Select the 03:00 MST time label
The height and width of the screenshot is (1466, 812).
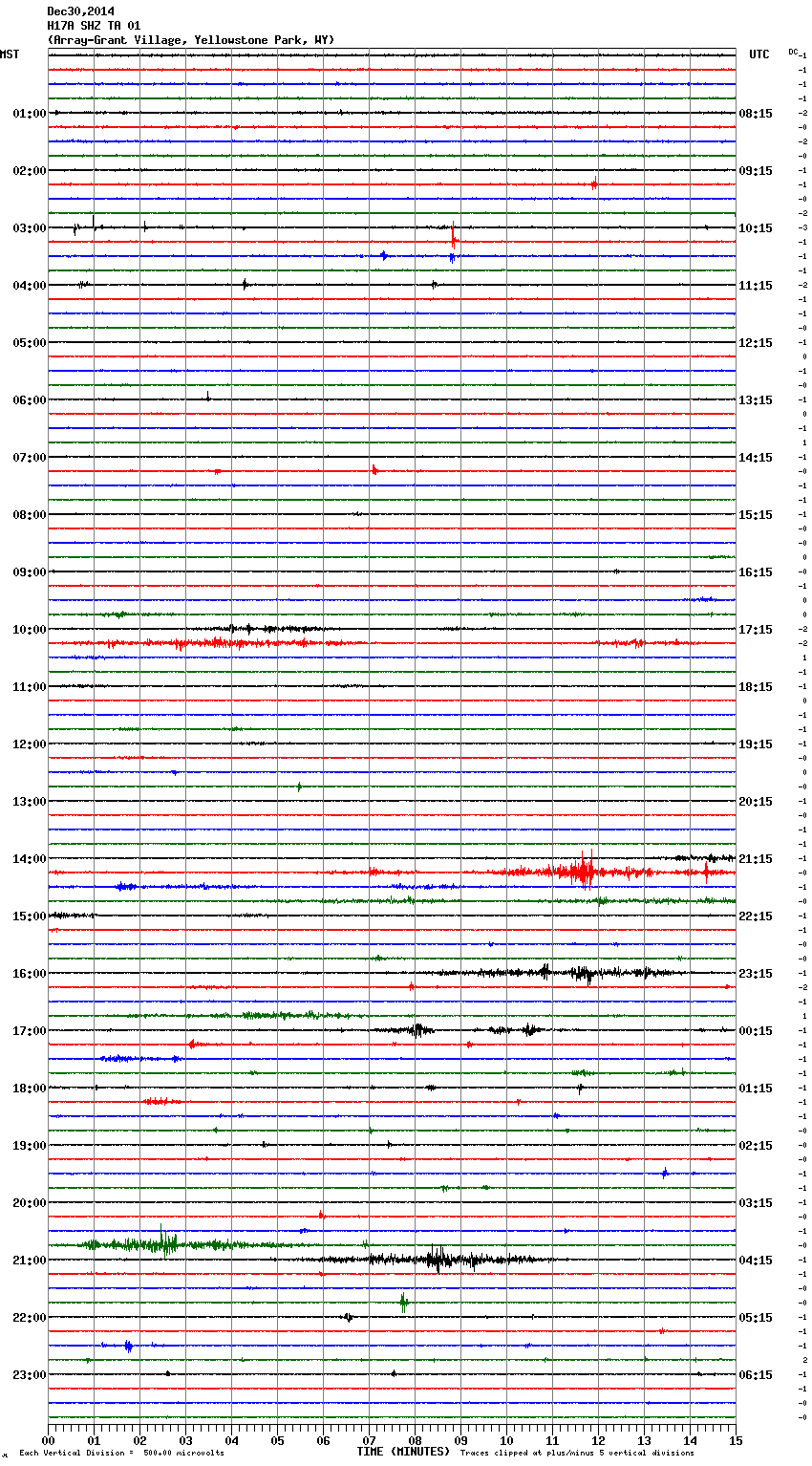(x=29, y=228)
